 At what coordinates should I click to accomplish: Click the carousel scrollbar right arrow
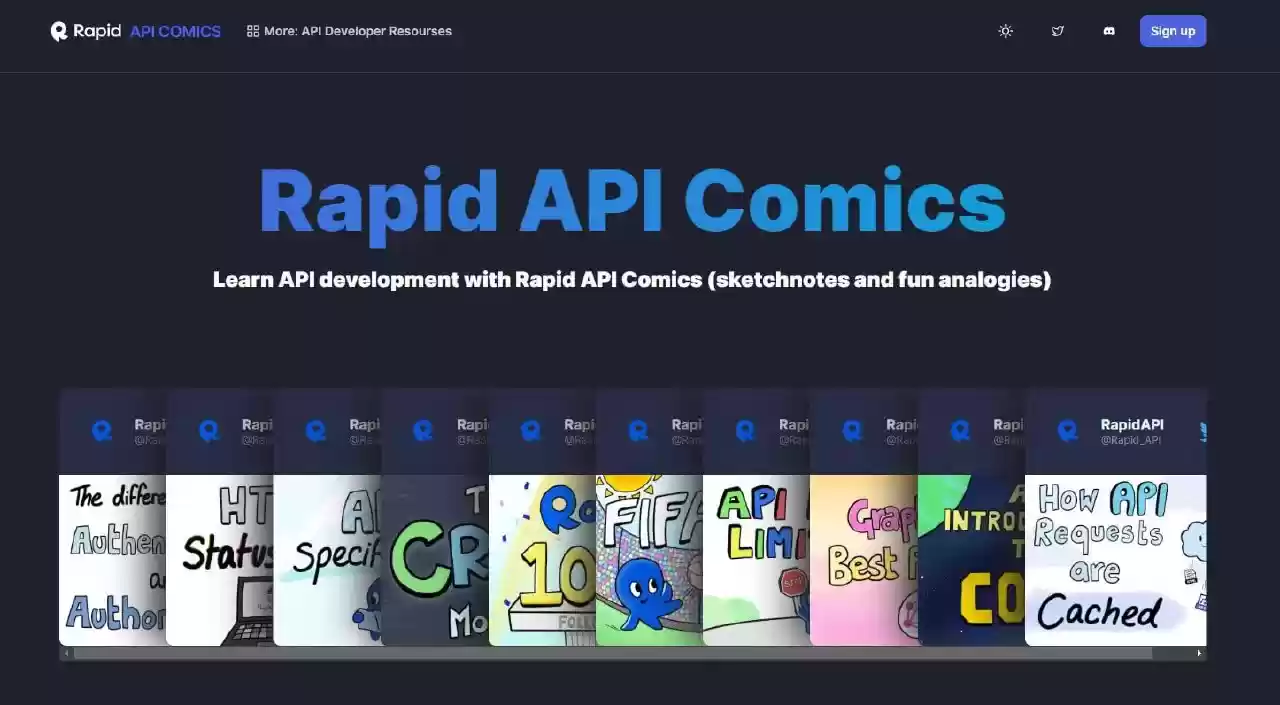pos(1199,653)
